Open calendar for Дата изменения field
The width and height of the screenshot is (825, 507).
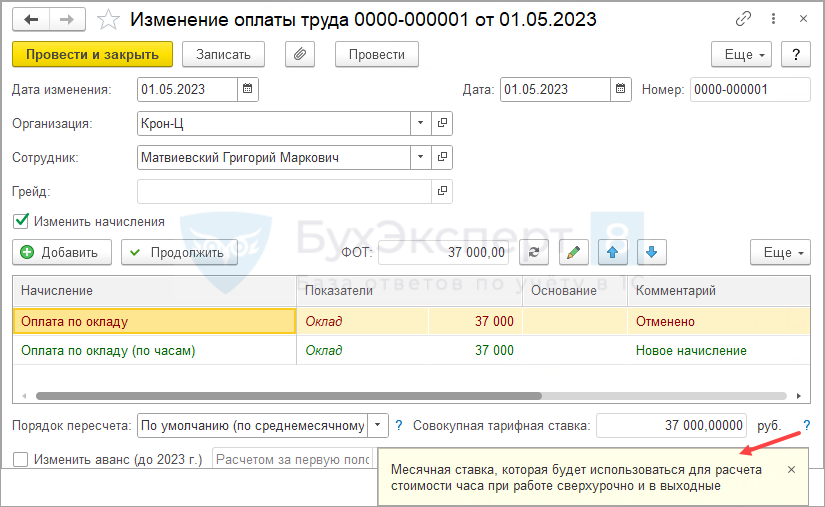(x=249, y=89)
